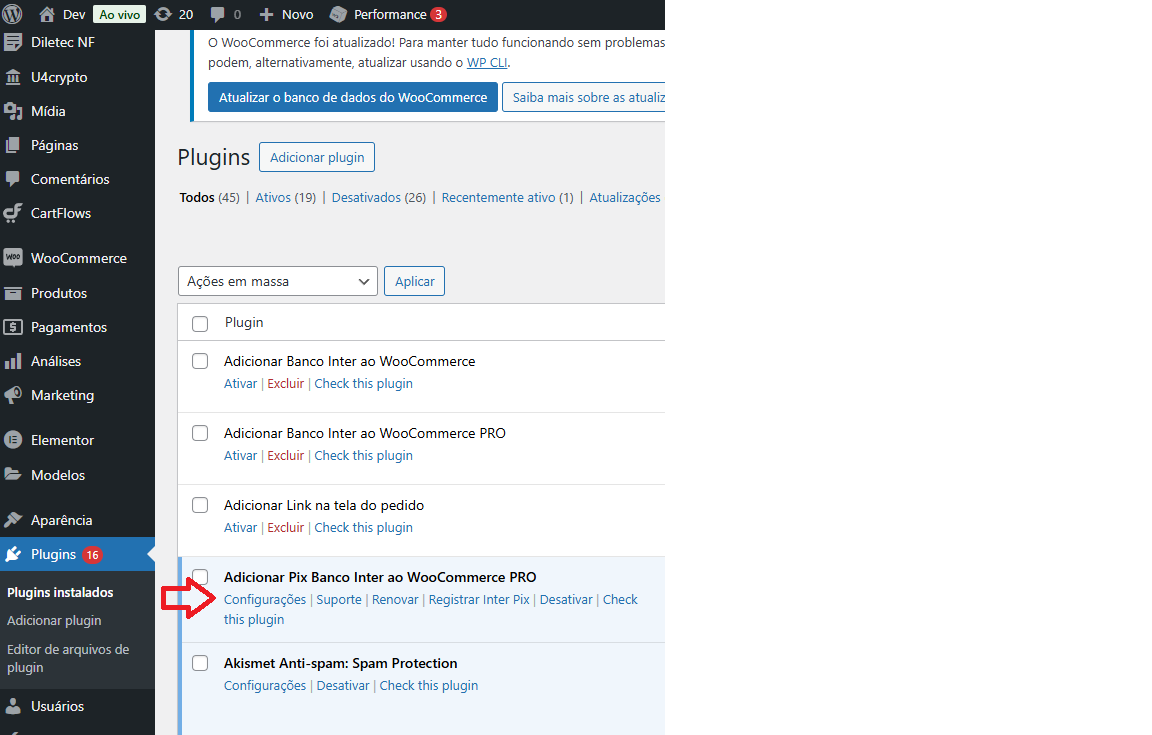Select the Akismet Anti-spam plugin checkbox
The height and width of the screenshot is (735, 1152).
pos(200,663)
